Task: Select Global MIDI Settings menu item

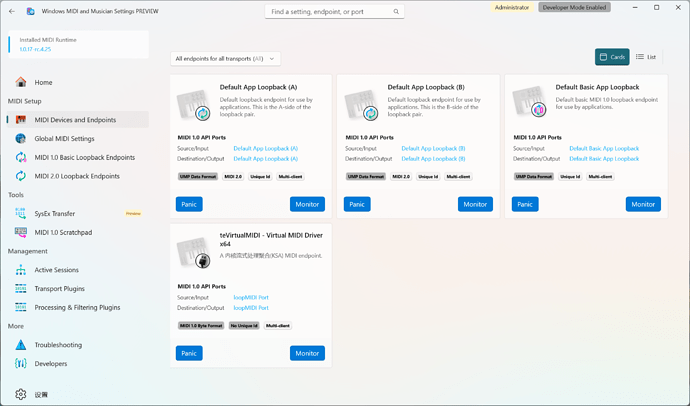Action: [x=78, y=139]
